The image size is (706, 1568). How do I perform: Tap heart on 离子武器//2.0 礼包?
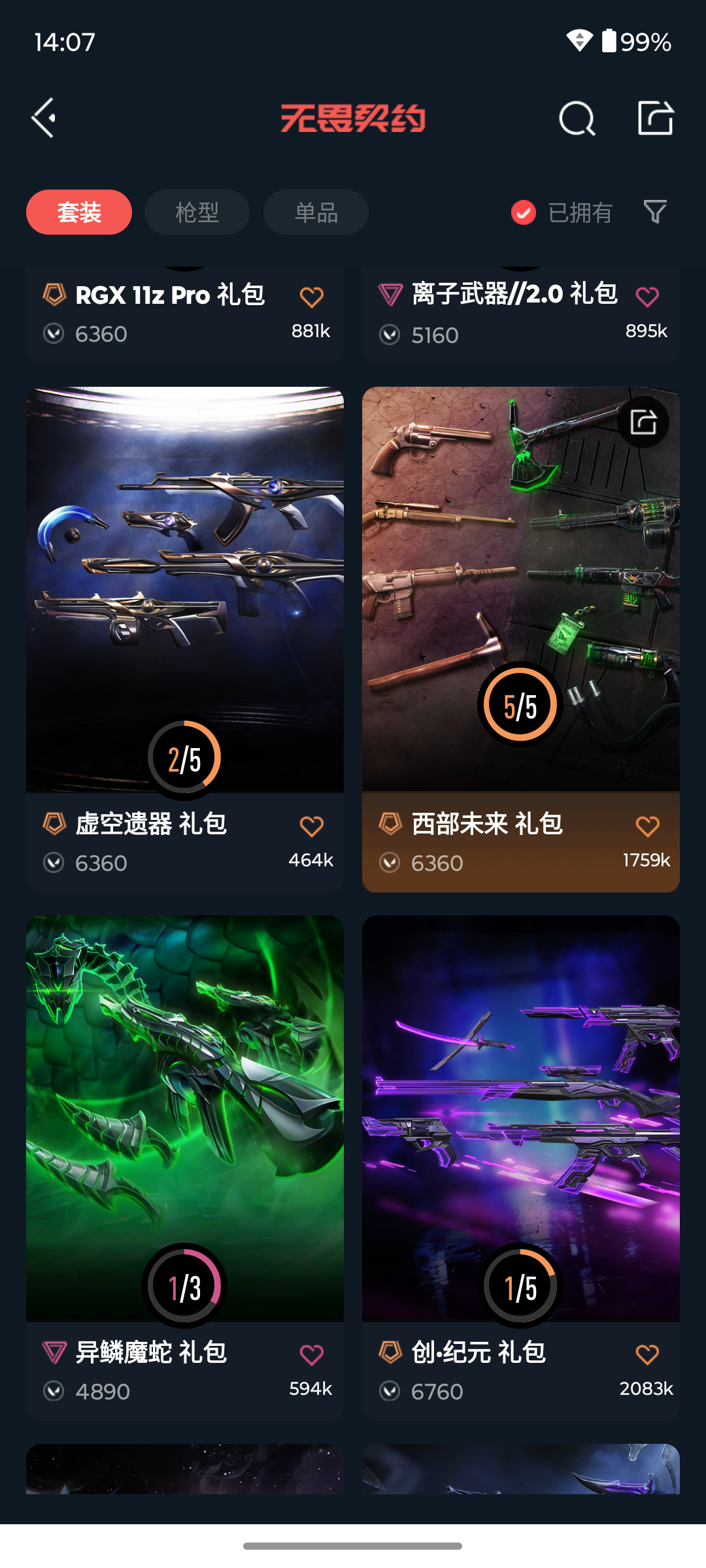click(x=648, y=297)
